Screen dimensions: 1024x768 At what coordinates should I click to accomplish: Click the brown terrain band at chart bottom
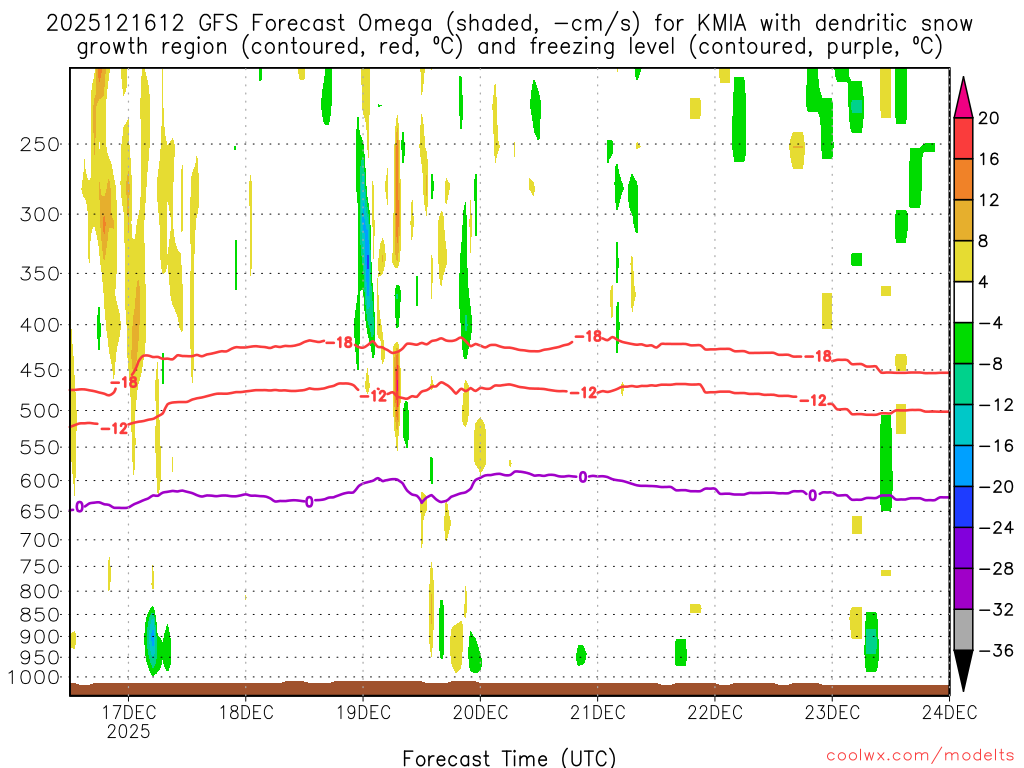pyautogui.click(x=509, y=689)
